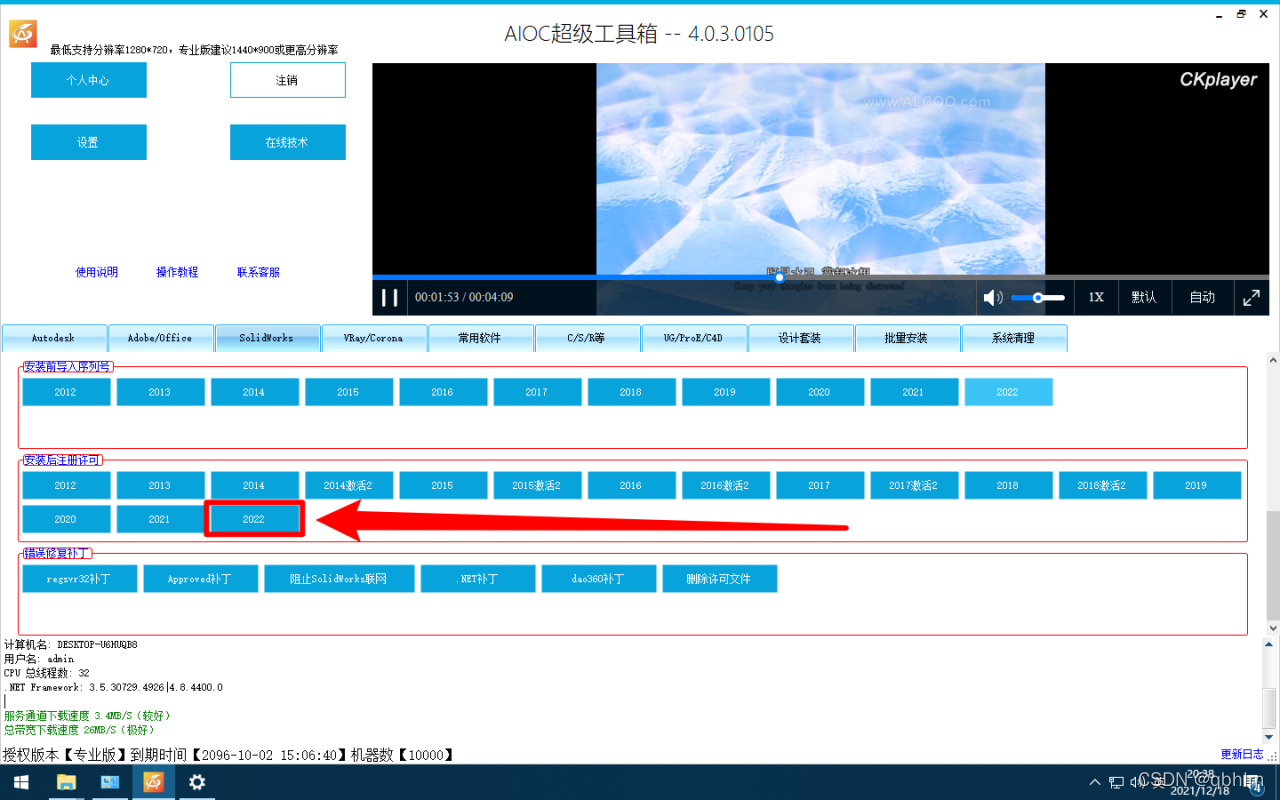Open the 更新日志 link
1280x800 pixels.
(x=1242, y=754)
